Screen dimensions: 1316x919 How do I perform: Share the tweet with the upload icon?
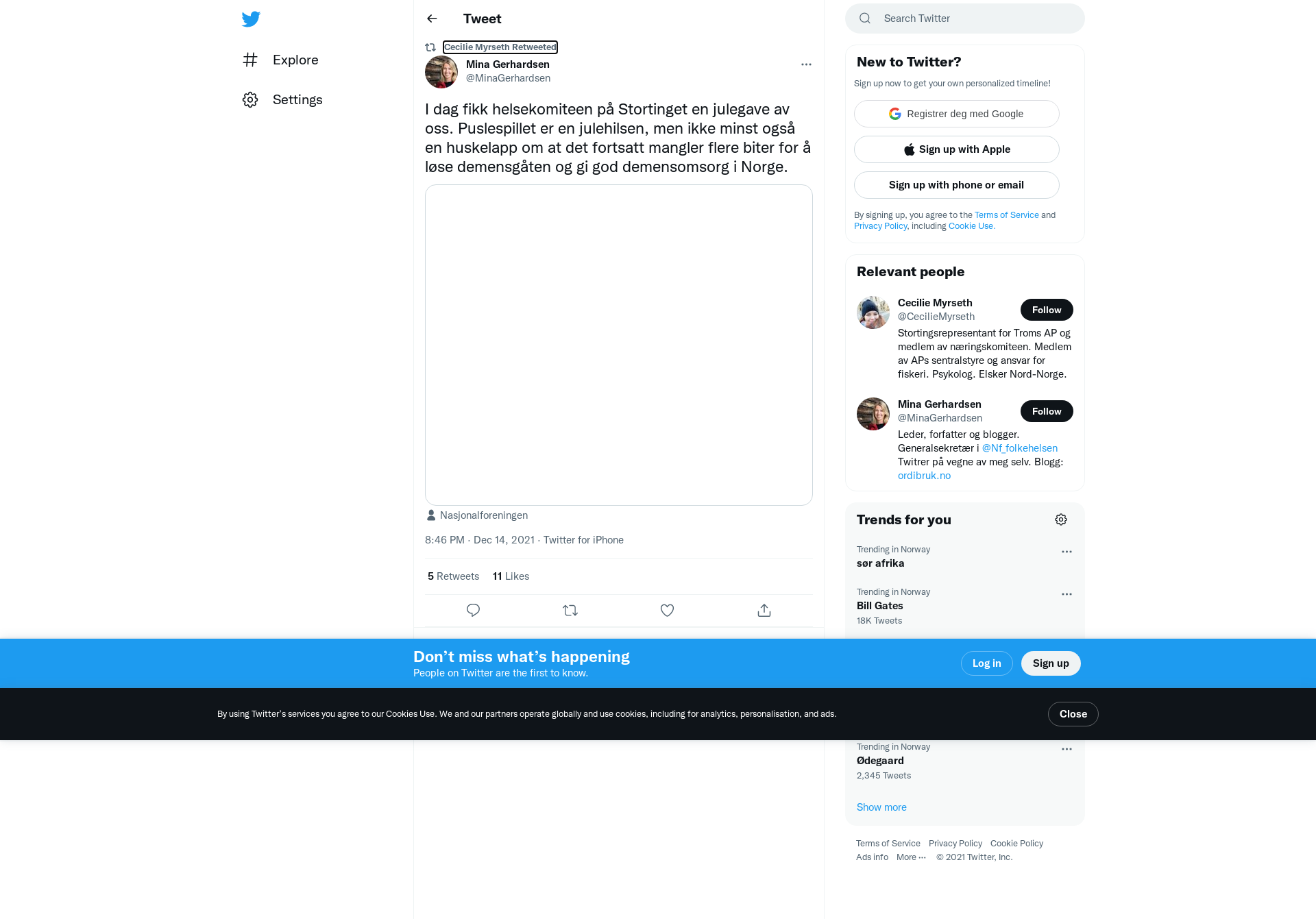pyautogui.click(x=764, y=611)
